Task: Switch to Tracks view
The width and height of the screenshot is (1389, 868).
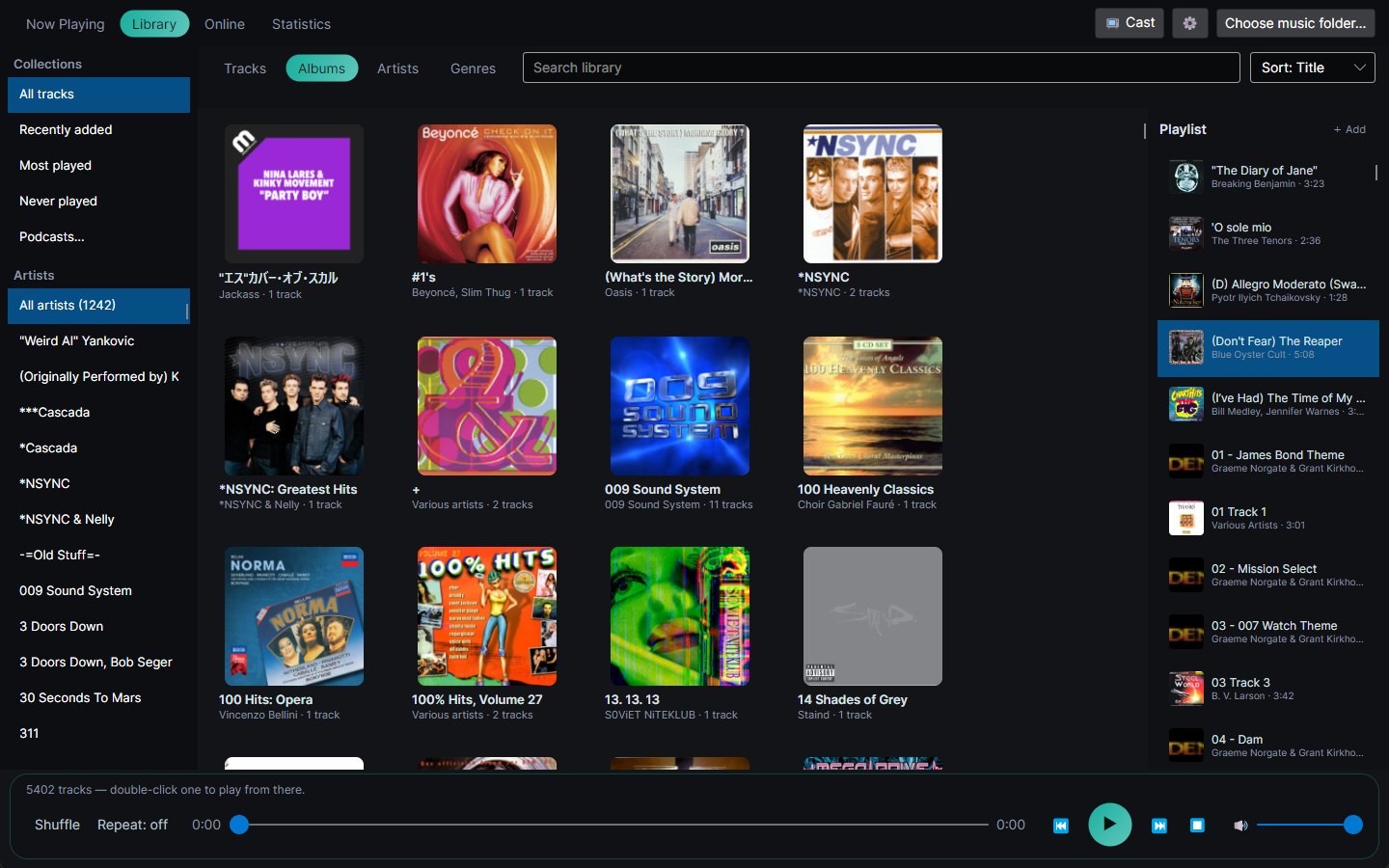Action: click(245, 68)
